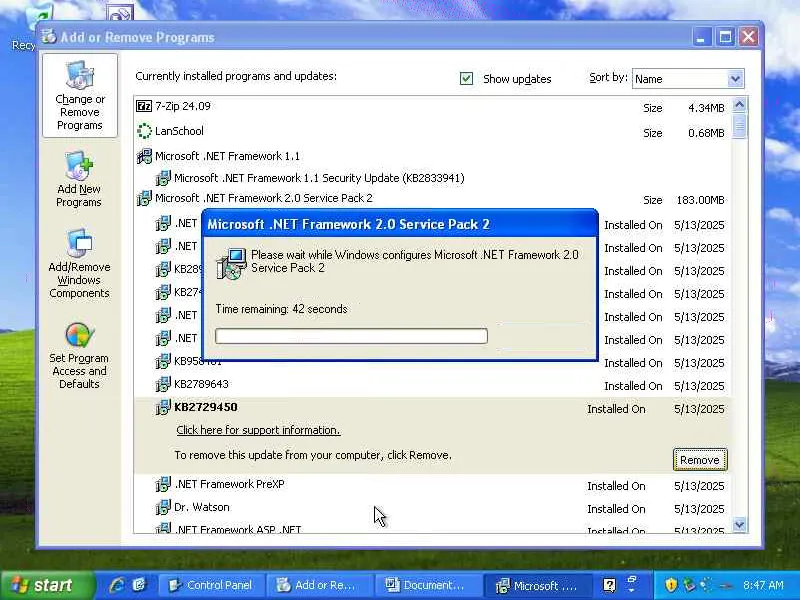Switch to Add or Re... taskbar button
This screenshot has height=600, width=800.
pyautogui.click(x=320, y=585)
